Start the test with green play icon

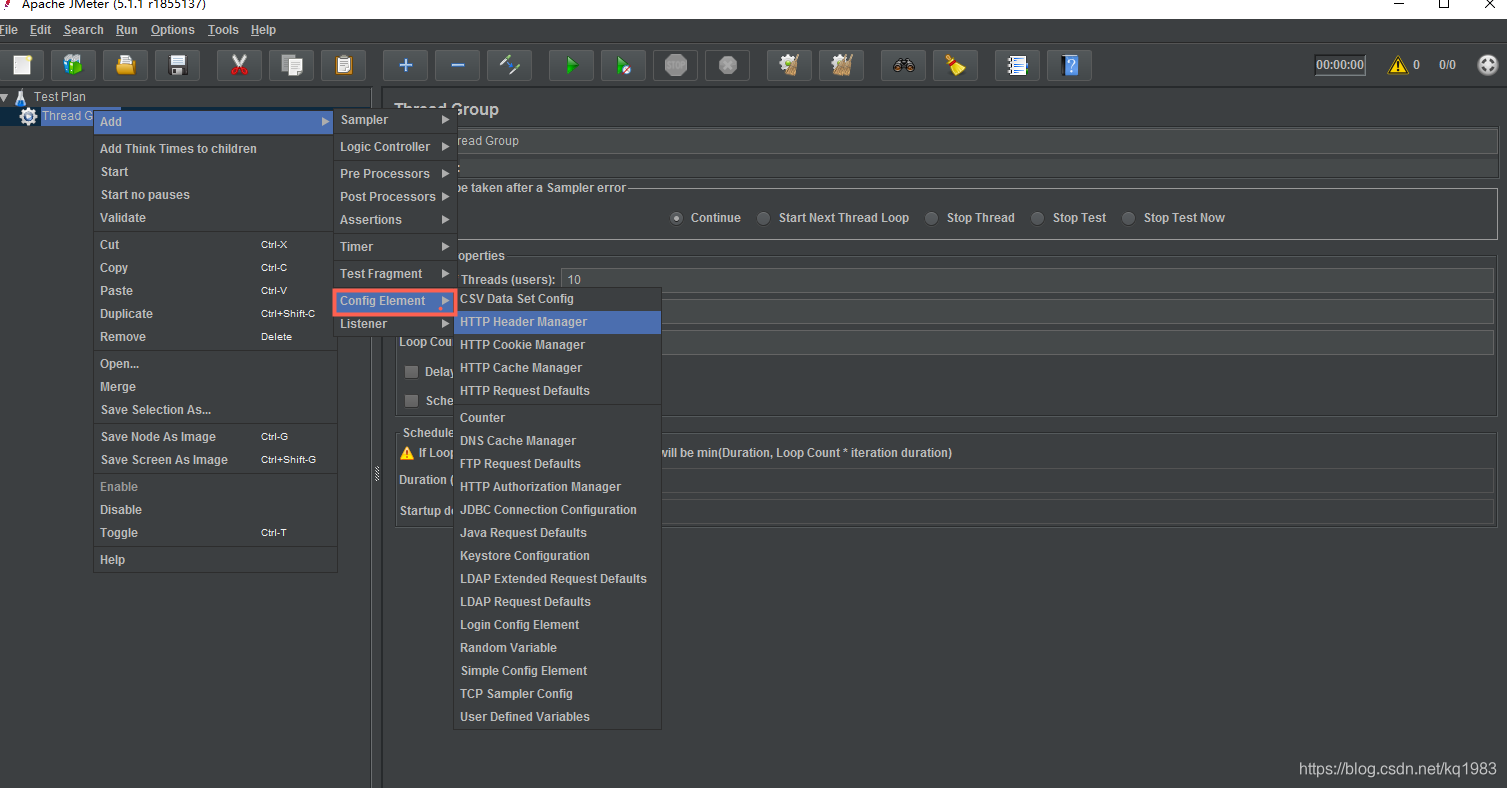(x=571, y=66)
